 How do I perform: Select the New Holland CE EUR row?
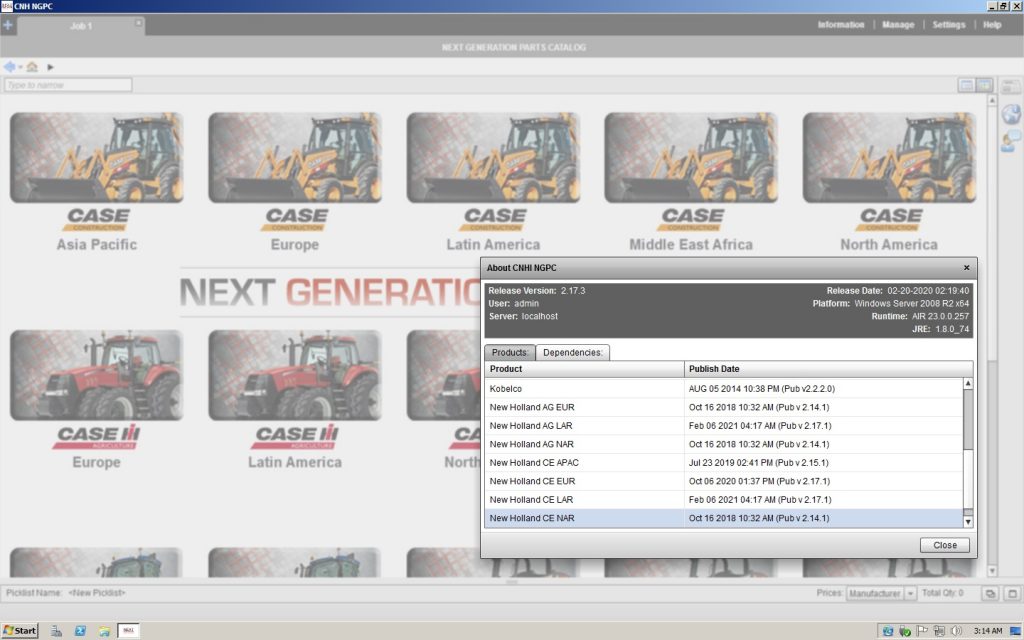[x=724, y=481]
